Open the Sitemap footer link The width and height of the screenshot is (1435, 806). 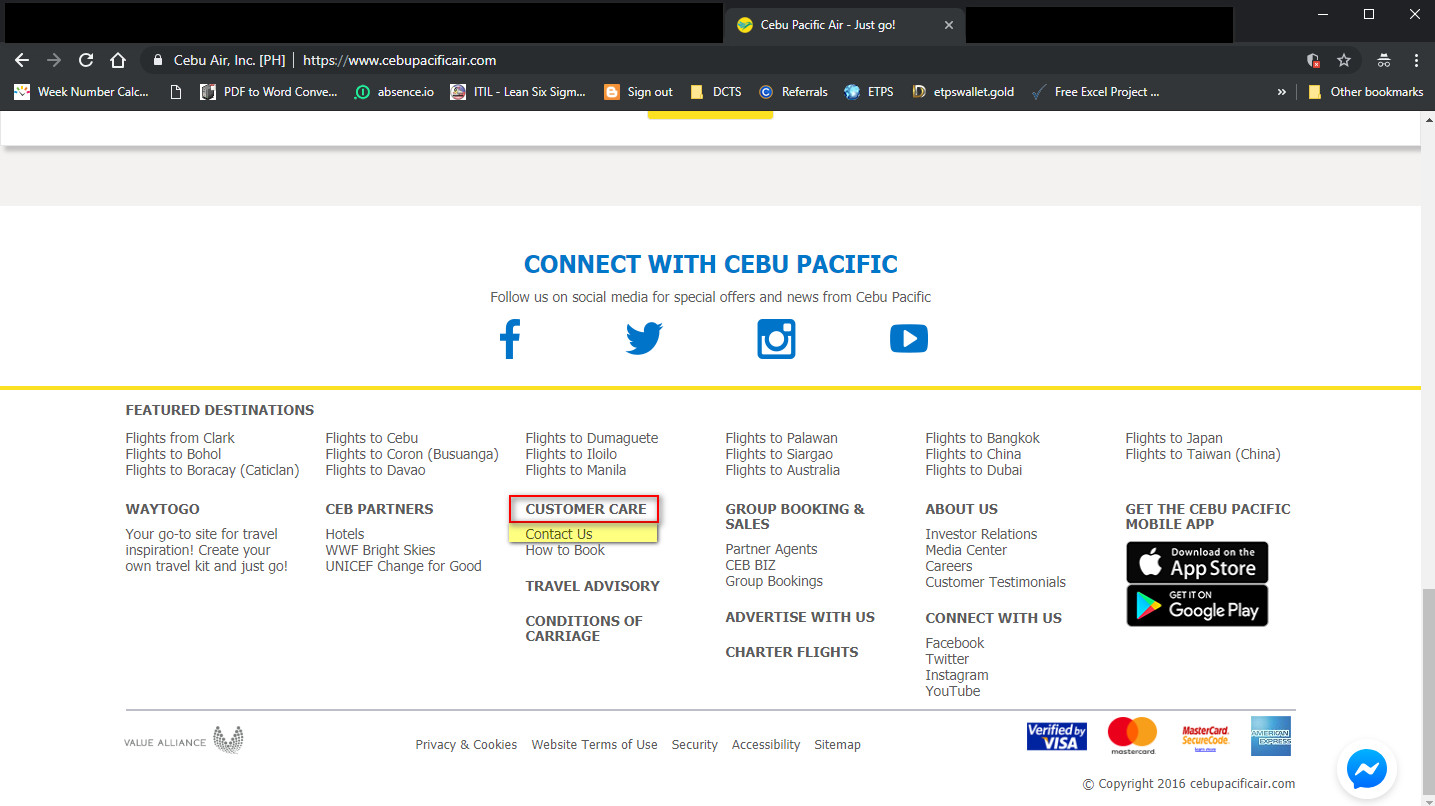837,745
